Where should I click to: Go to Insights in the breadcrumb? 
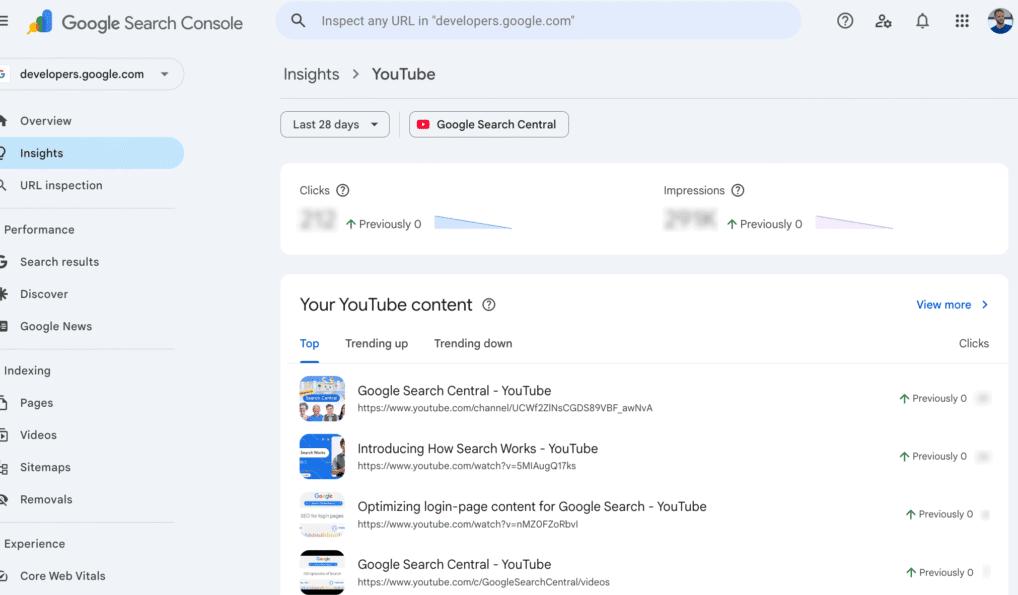[311, 74]
